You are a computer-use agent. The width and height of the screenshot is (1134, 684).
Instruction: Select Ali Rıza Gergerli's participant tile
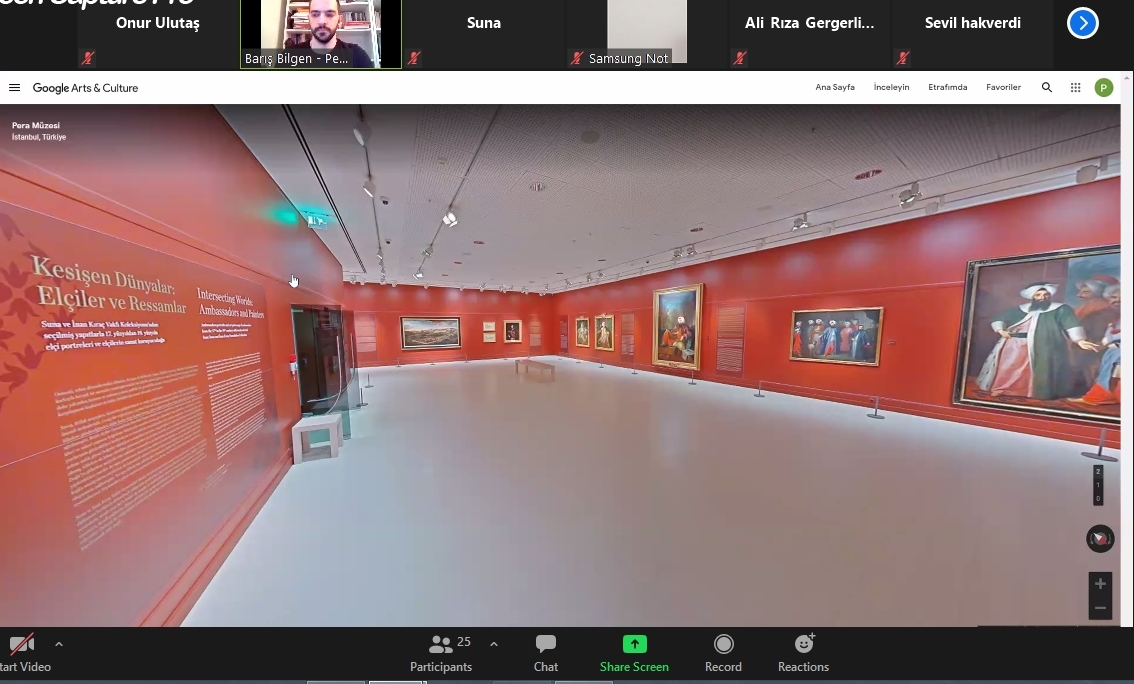(809, 34)
